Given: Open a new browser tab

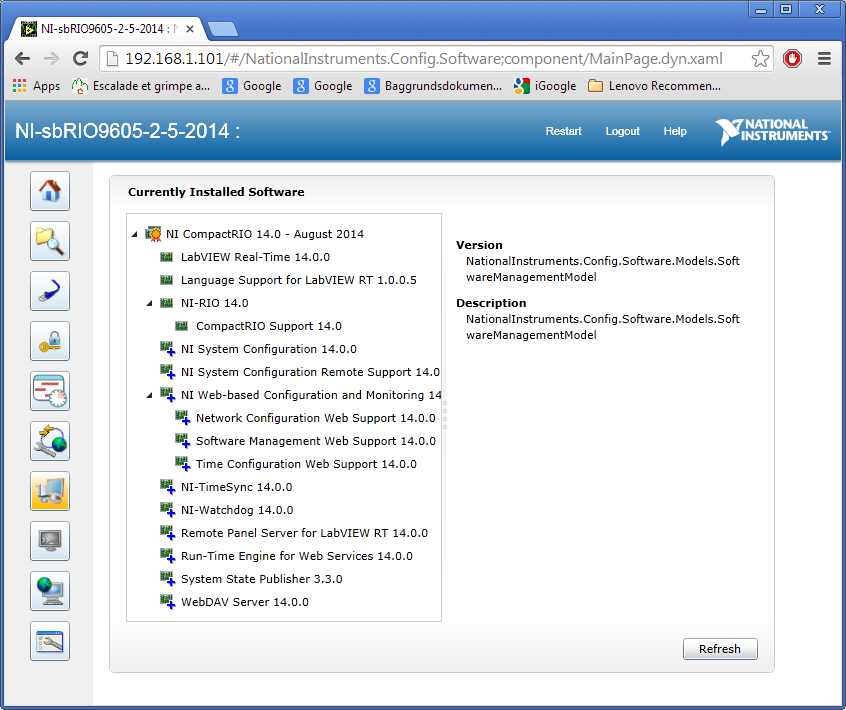Looking at the screenshot, I should [x=223, y=29].
